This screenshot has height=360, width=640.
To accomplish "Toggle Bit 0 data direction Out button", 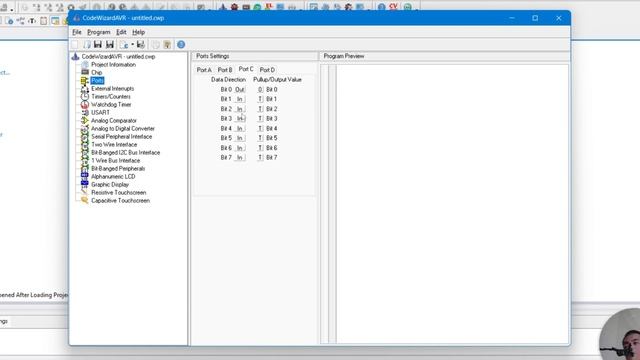I will [x=240, y=89].
